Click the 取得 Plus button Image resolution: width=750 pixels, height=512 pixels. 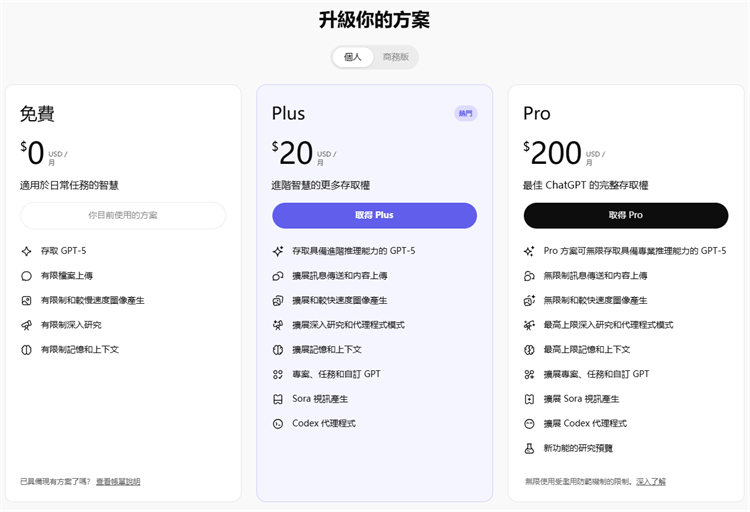pos(375,215)
